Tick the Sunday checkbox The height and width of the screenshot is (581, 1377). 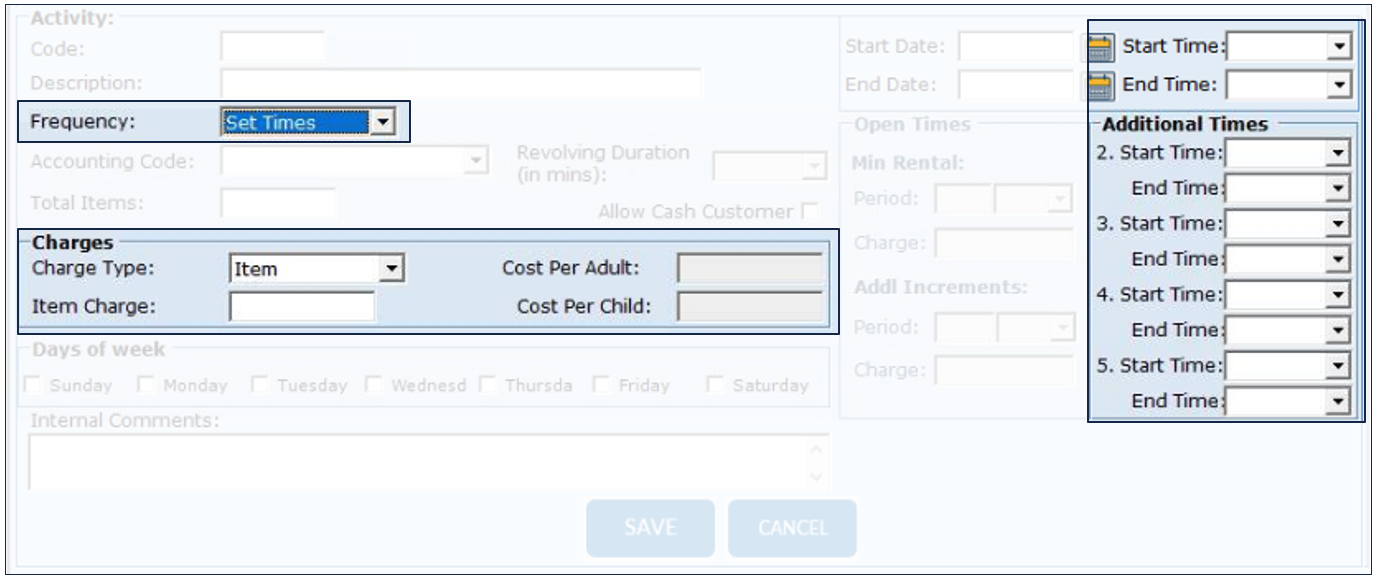[34, 385]
